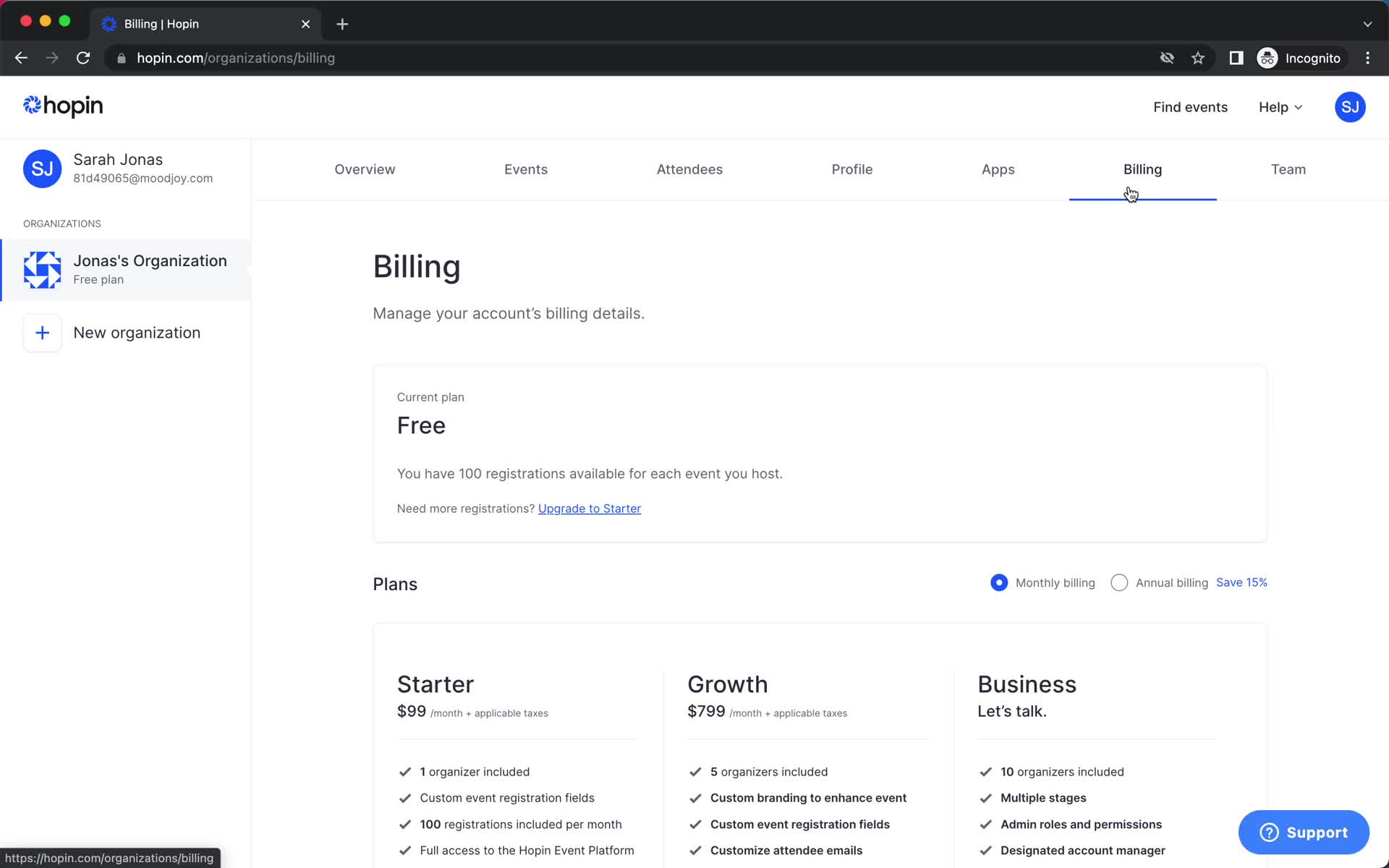Open a new browser tab
Viewport: 1389px width, 868px height.
coord(342,24)
